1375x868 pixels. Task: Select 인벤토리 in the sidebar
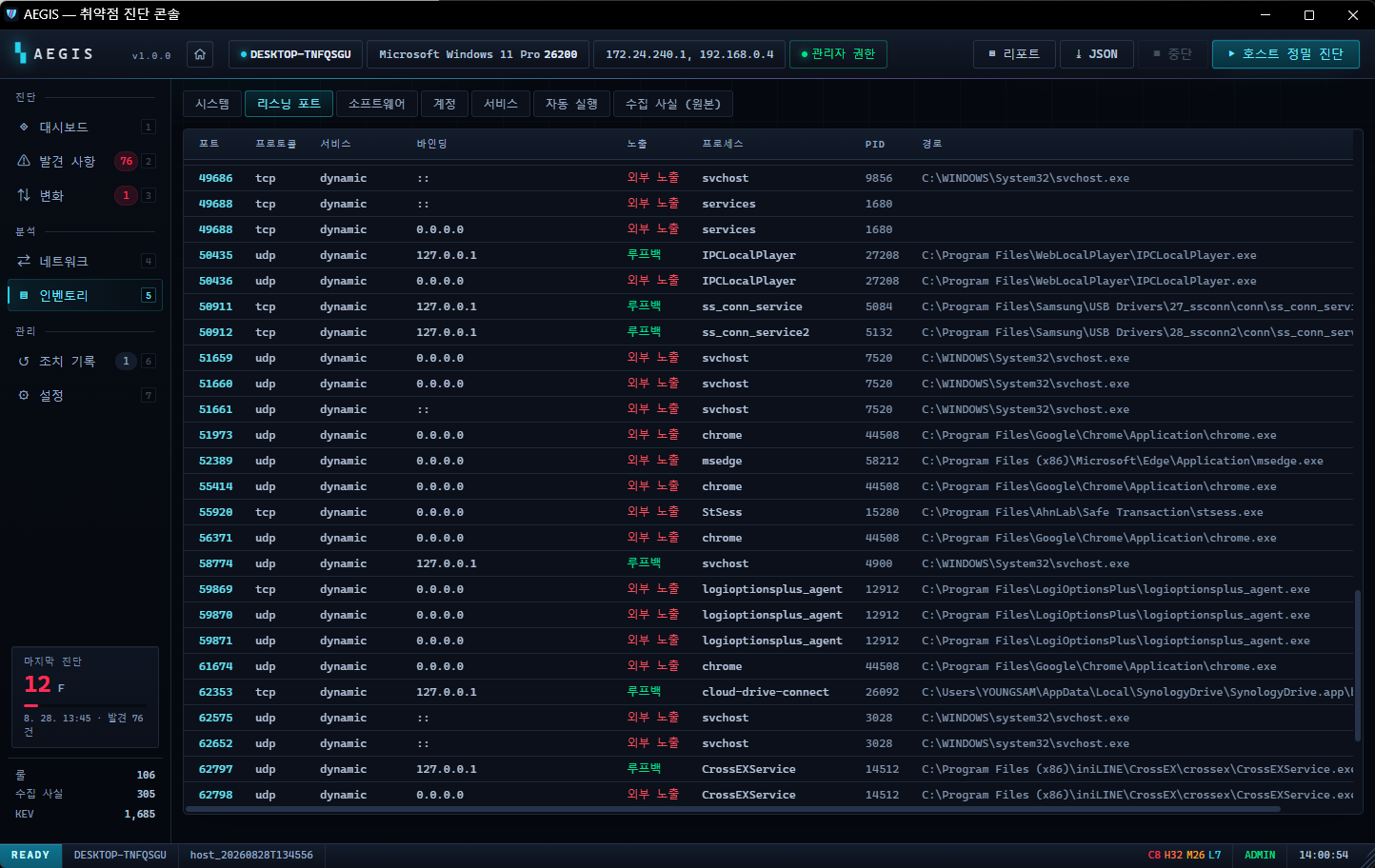pos(85,295)
